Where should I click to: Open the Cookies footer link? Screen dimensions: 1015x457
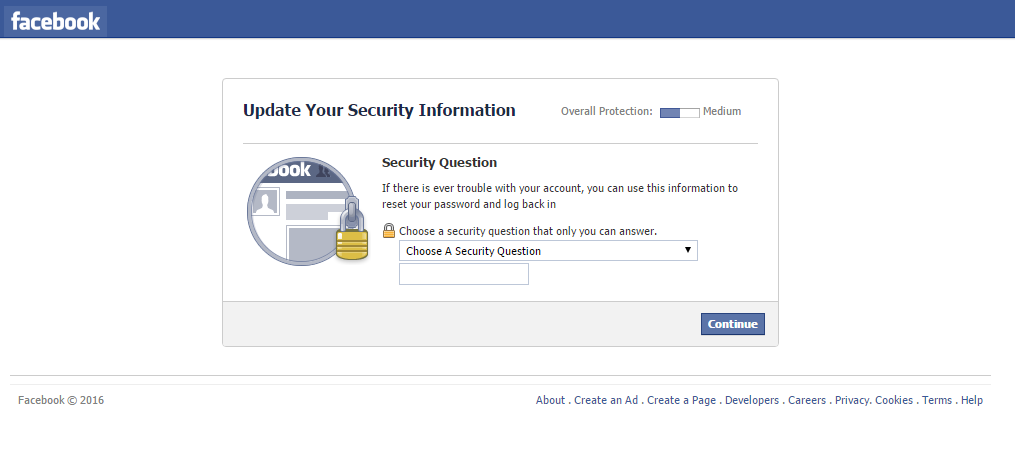pyautogui.click(x=894, y=400)
